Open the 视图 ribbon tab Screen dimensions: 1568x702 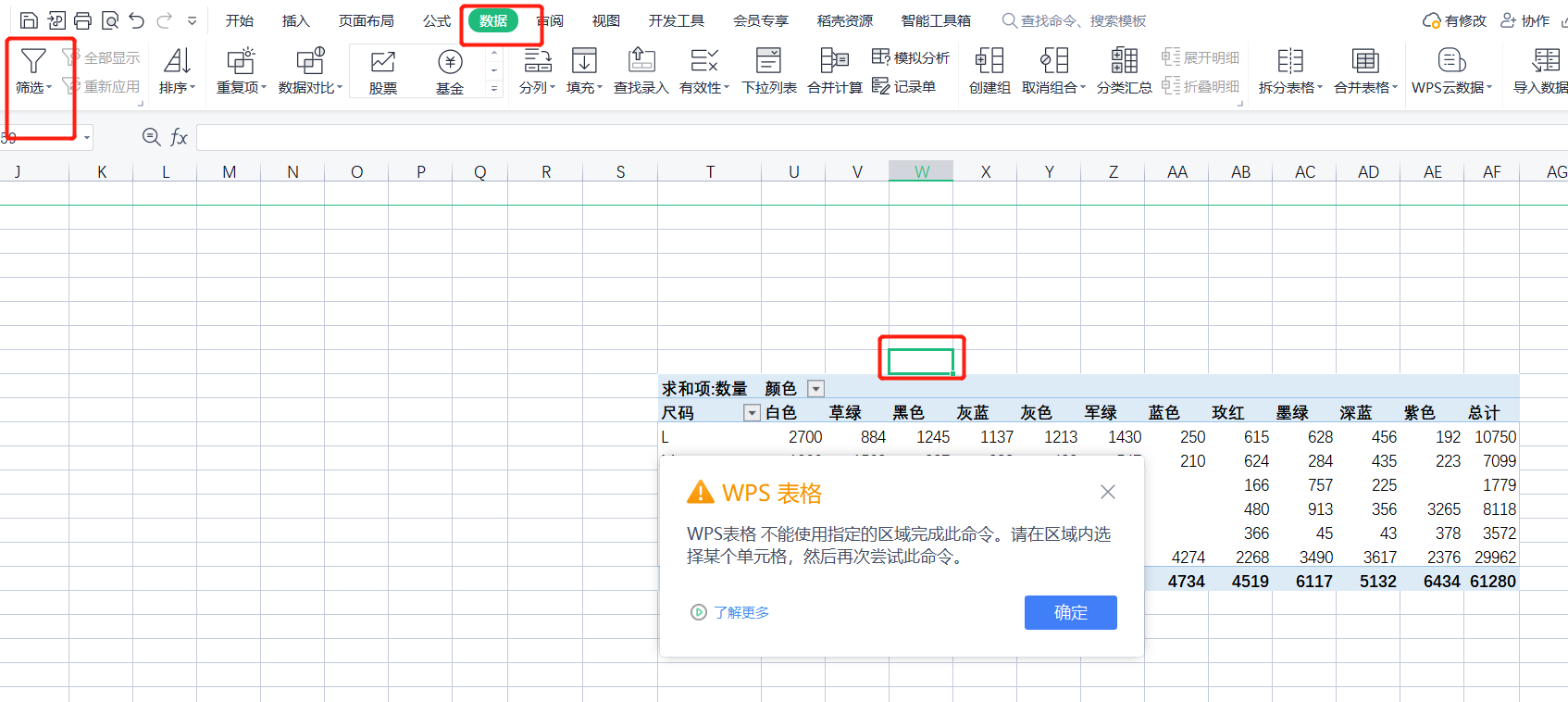[x=605, y=20]
